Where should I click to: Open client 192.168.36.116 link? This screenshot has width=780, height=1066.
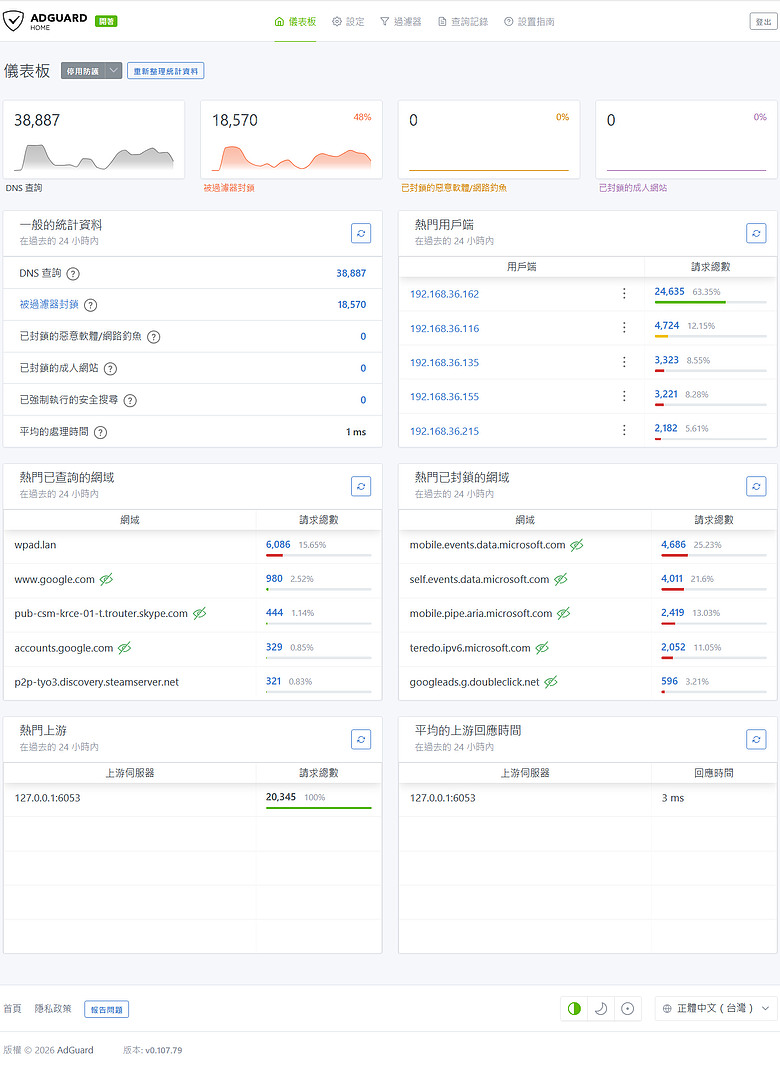(x=444, y=328)
